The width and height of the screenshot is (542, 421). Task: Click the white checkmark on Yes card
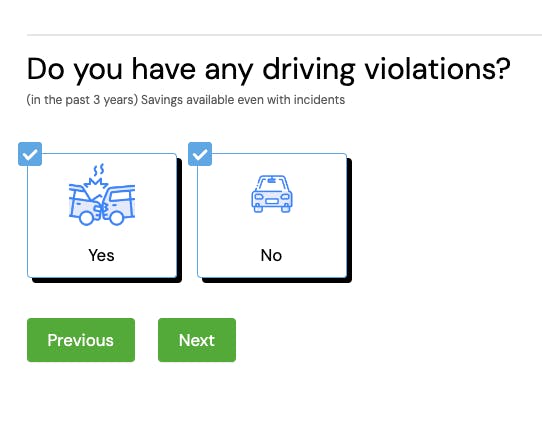pos(30,154)
